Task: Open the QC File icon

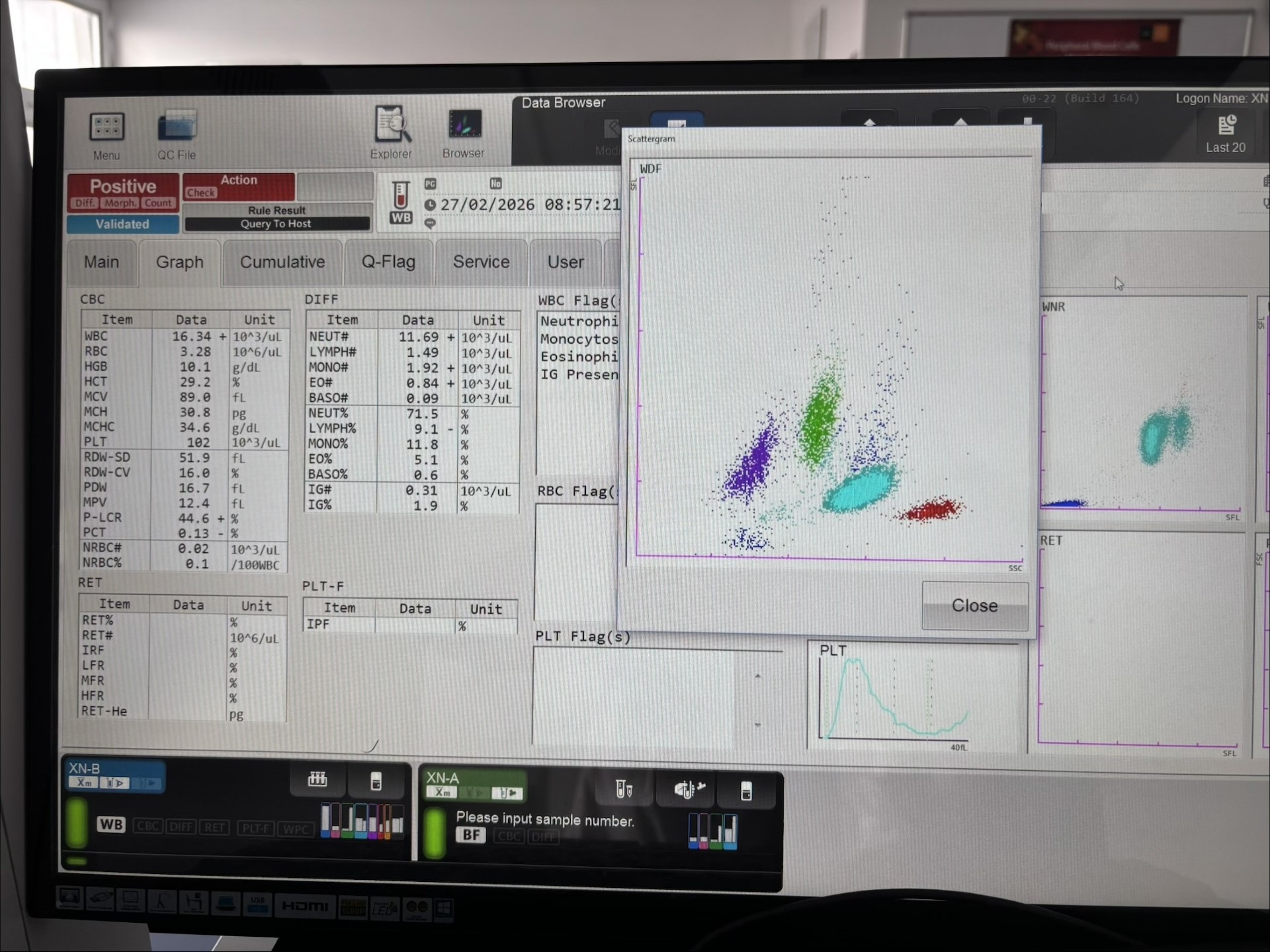Action: coord(177,127)
